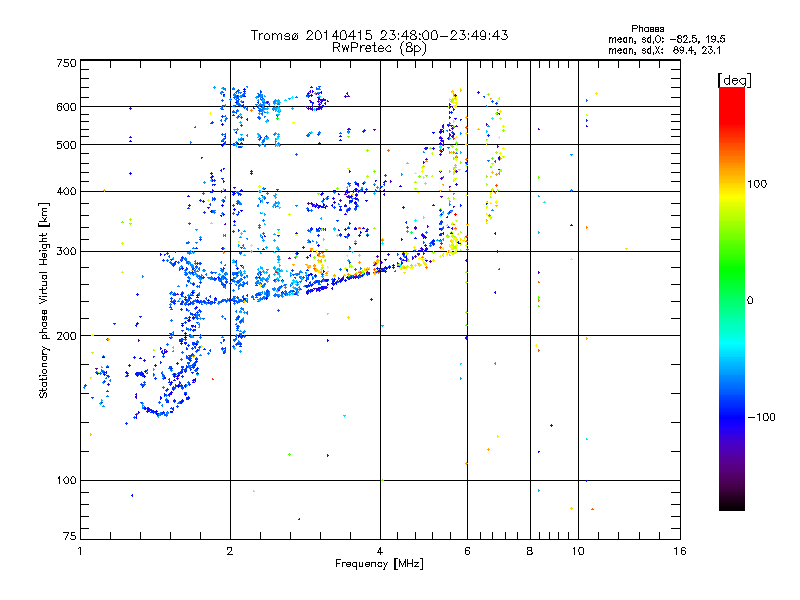Click the frequency tick label "1"
800x600 pixels.
pos(80,551)
